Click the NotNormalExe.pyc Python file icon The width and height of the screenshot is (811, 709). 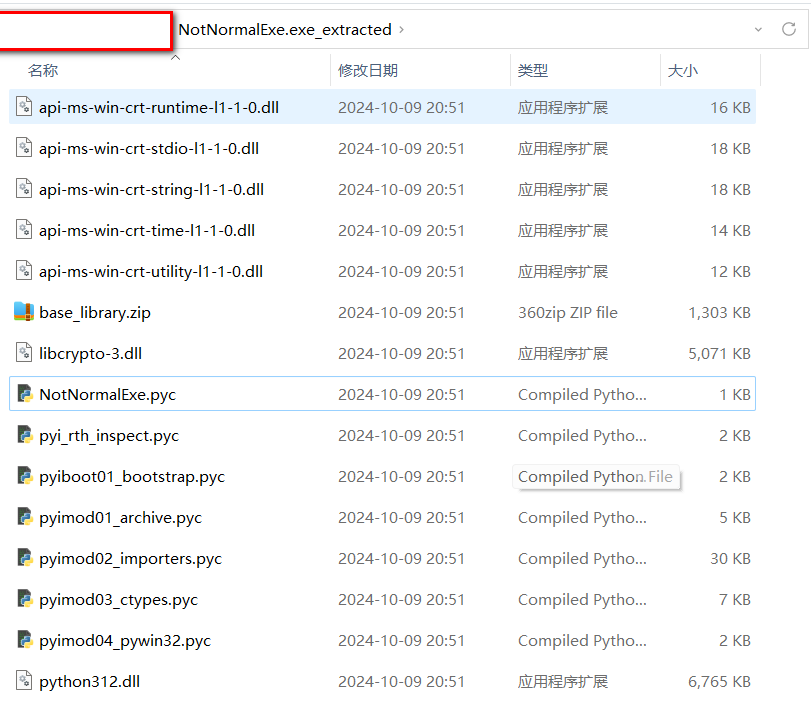[25, 394]
